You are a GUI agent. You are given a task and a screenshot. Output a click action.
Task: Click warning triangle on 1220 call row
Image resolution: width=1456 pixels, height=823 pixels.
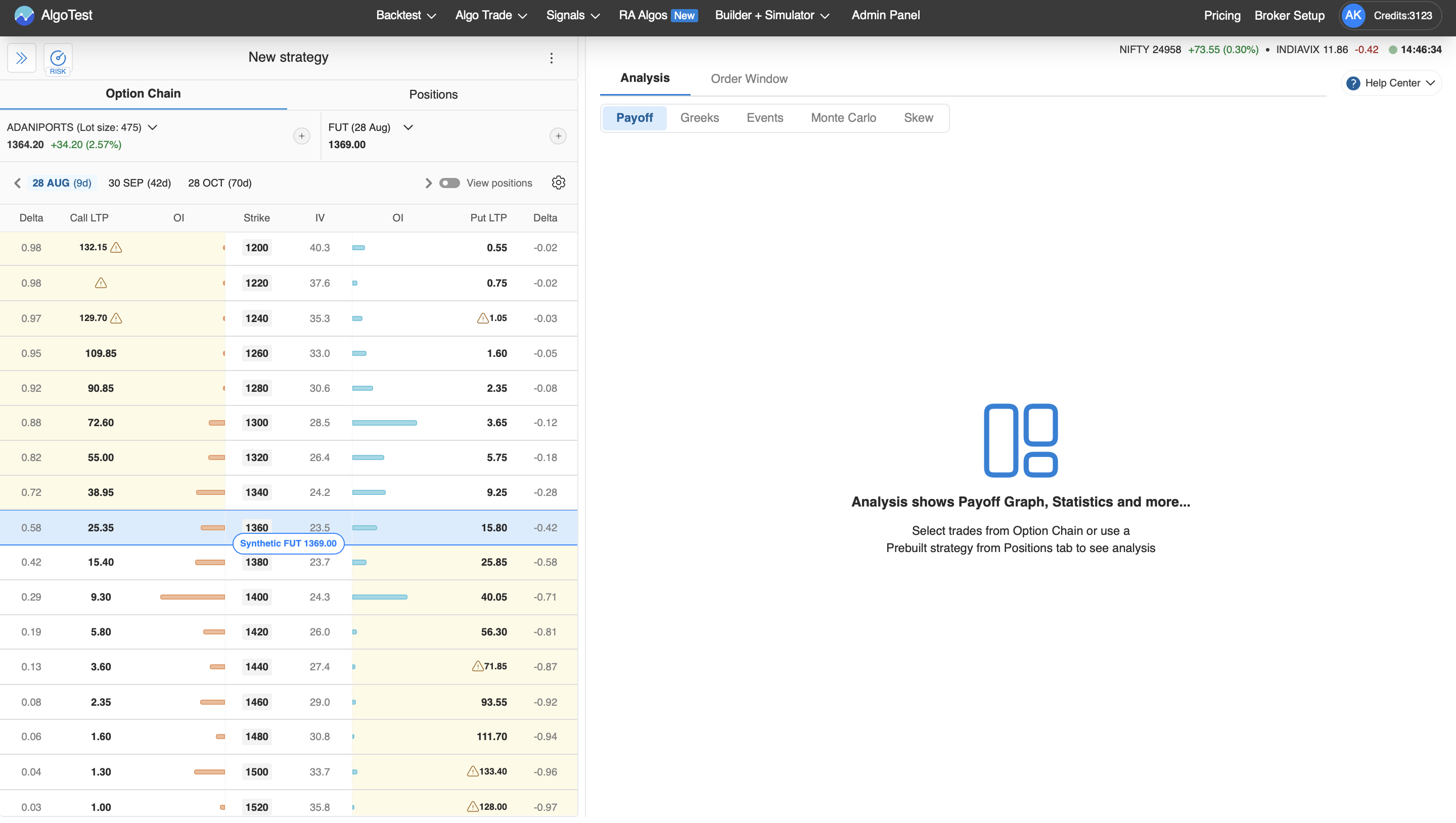pos(101,283)
